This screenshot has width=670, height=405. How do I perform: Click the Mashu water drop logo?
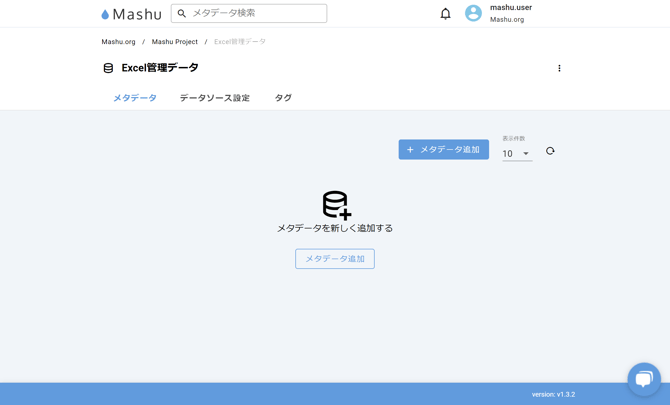pos(105,14)
